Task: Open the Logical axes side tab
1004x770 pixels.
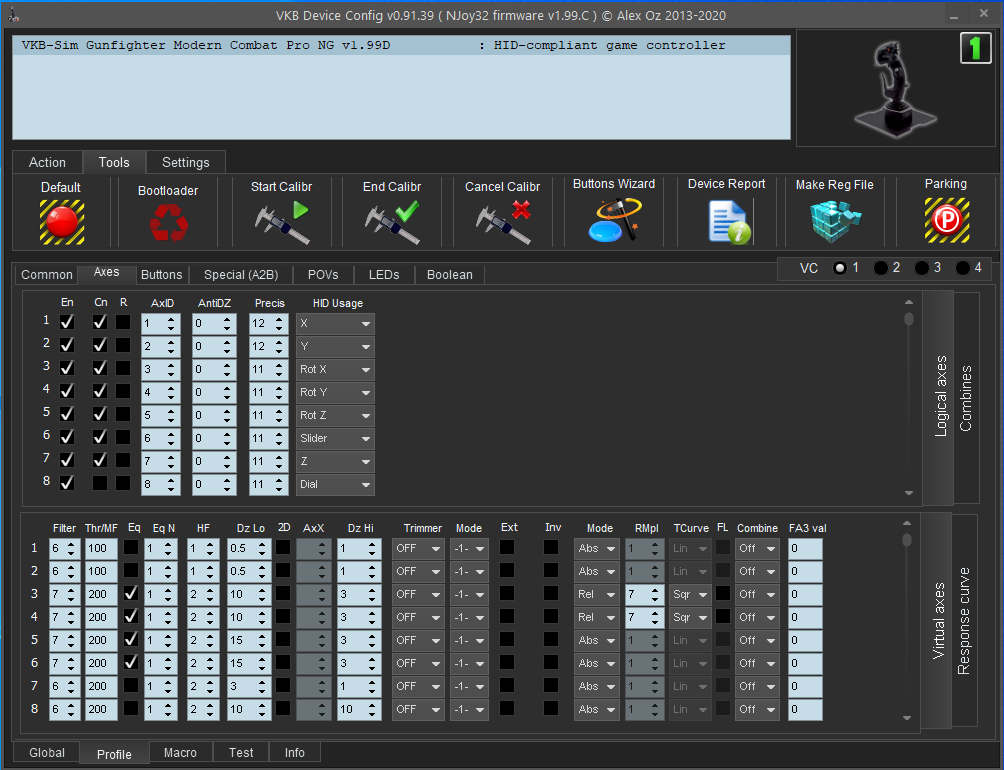Action: [941, 396]
